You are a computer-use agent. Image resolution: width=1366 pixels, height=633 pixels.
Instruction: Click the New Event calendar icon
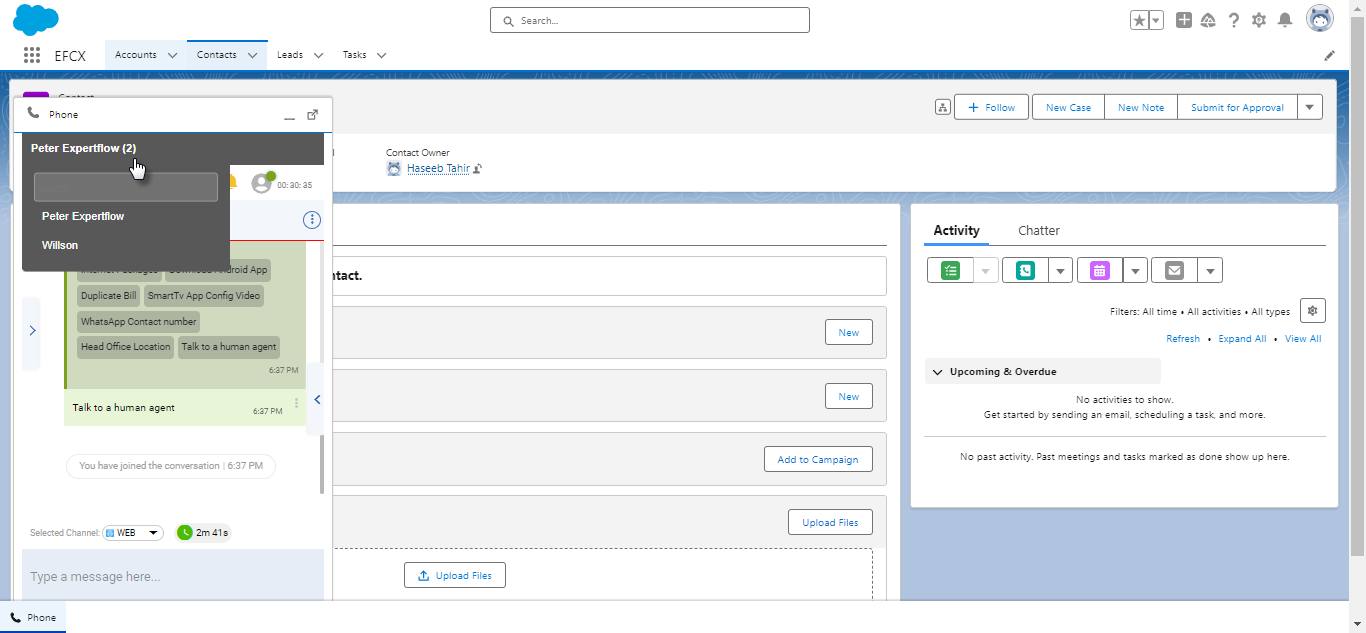(x=1099, y=270)
